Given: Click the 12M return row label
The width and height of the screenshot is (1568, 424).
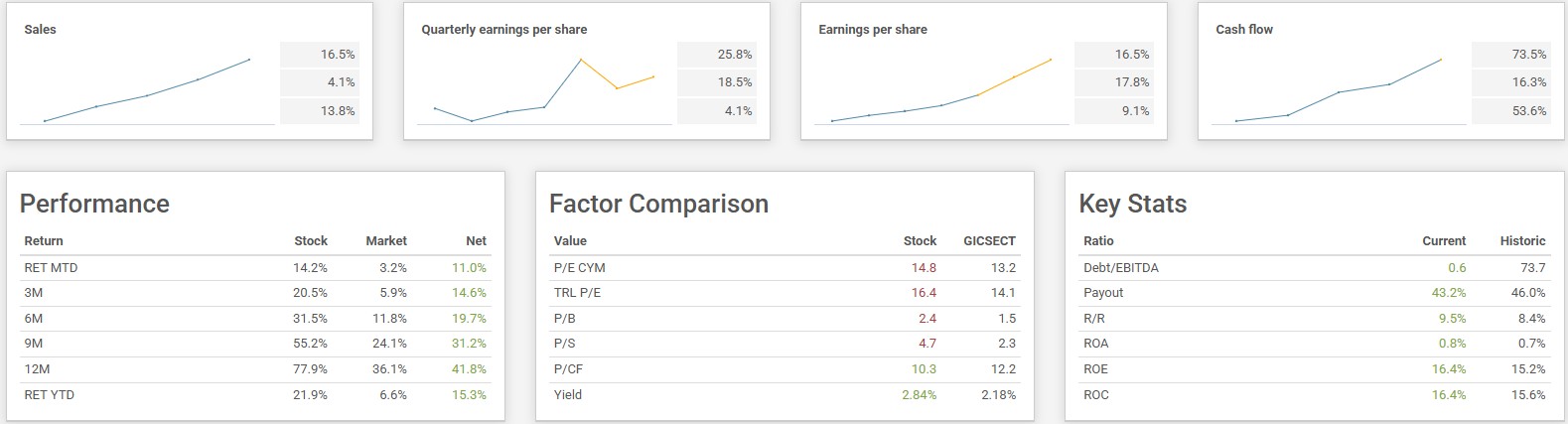Looking at the screenshot, I should coord(37,369).
